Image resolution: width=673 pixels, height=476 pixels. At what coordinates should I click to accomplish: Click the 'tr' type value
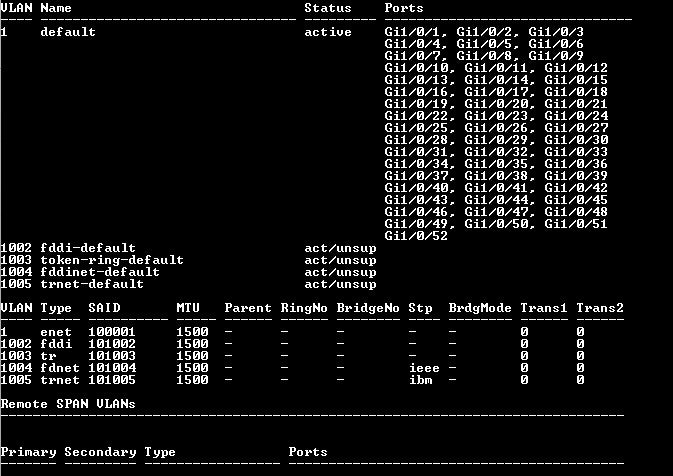[x=48, y=356]
